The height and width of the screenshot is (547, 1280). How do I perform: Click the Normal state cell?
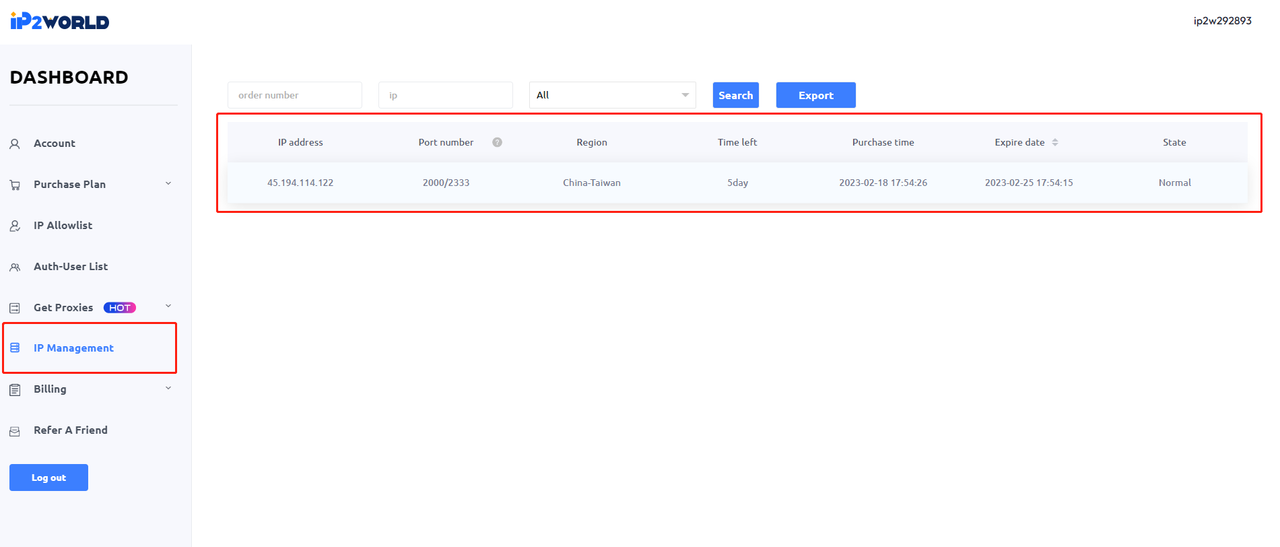1175,183
